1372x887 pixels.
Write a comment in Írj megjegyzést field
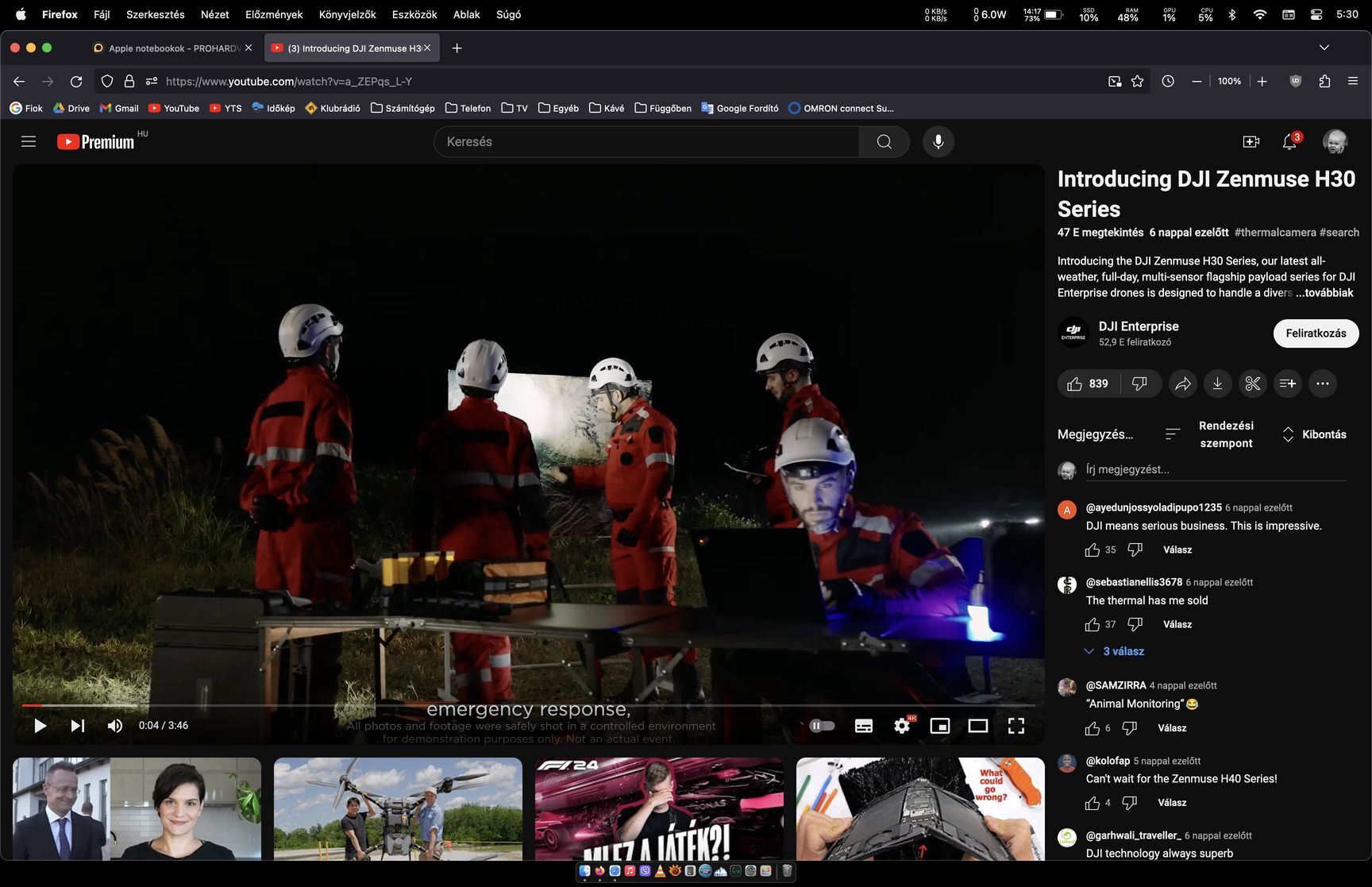point(1216,469)
